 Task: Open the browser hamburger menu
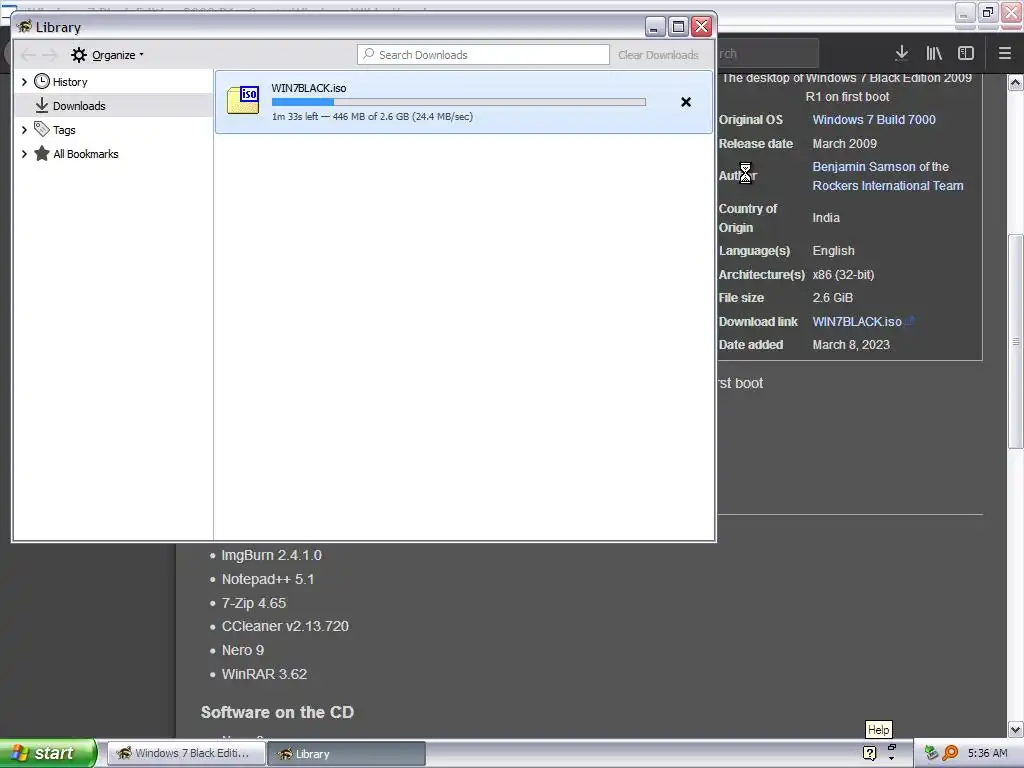[1005, 53]
